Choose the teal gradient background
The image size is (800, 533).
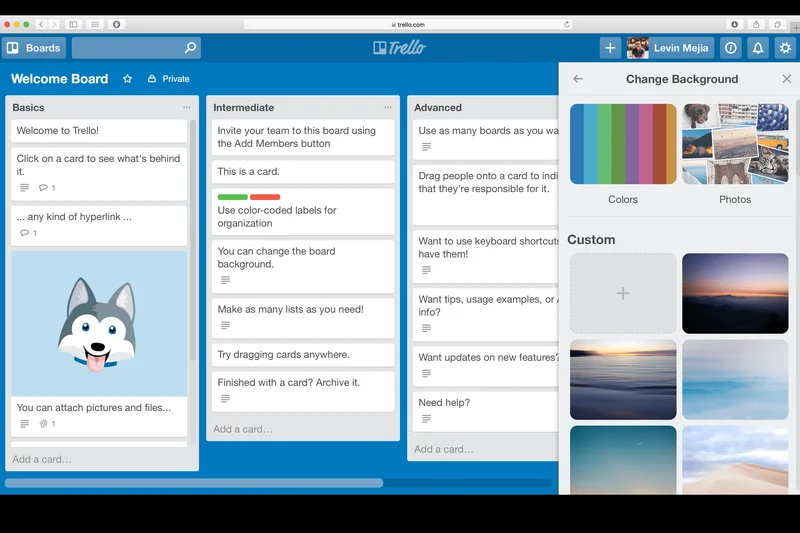tap(623, 460)
